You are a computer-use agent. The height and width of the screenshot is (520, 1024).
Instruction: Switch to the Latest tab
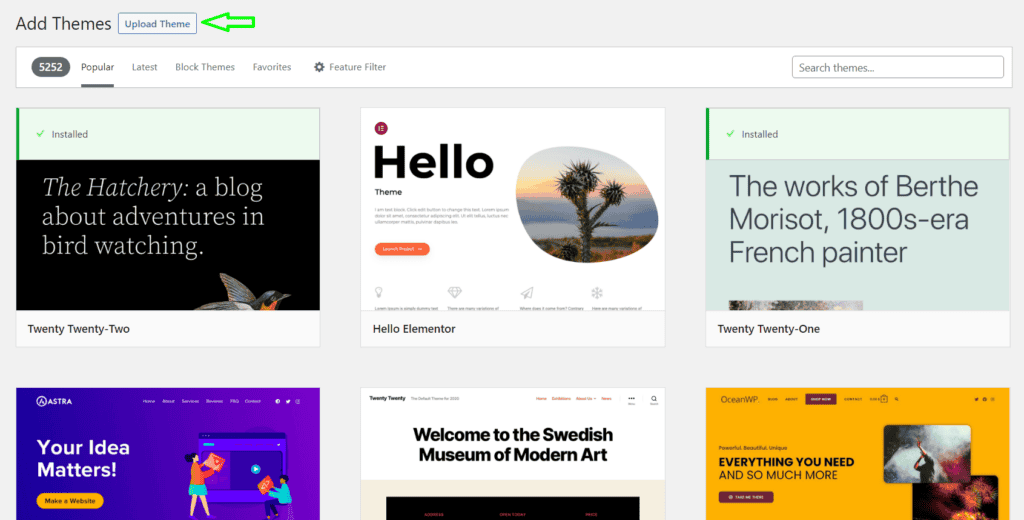pos(144,67)
